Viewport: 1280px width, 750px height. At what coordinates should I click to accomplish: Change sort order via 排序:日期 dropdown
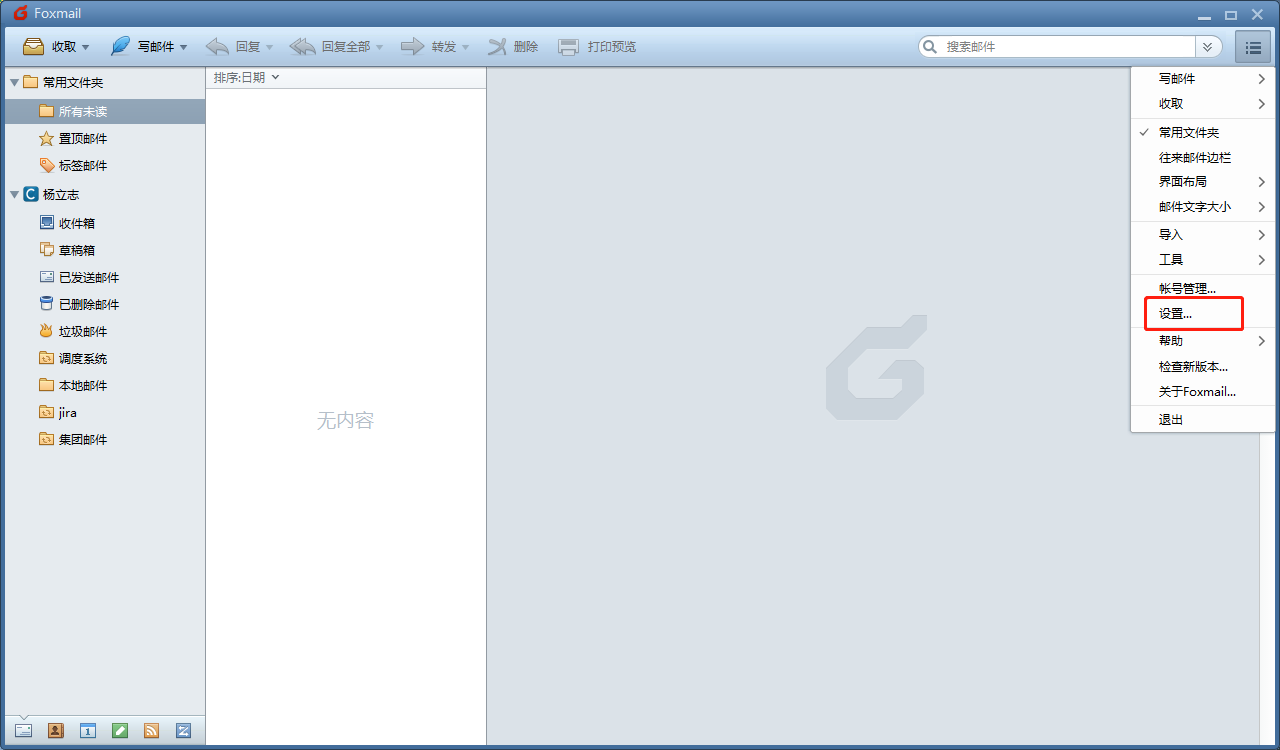click(246, 77)
